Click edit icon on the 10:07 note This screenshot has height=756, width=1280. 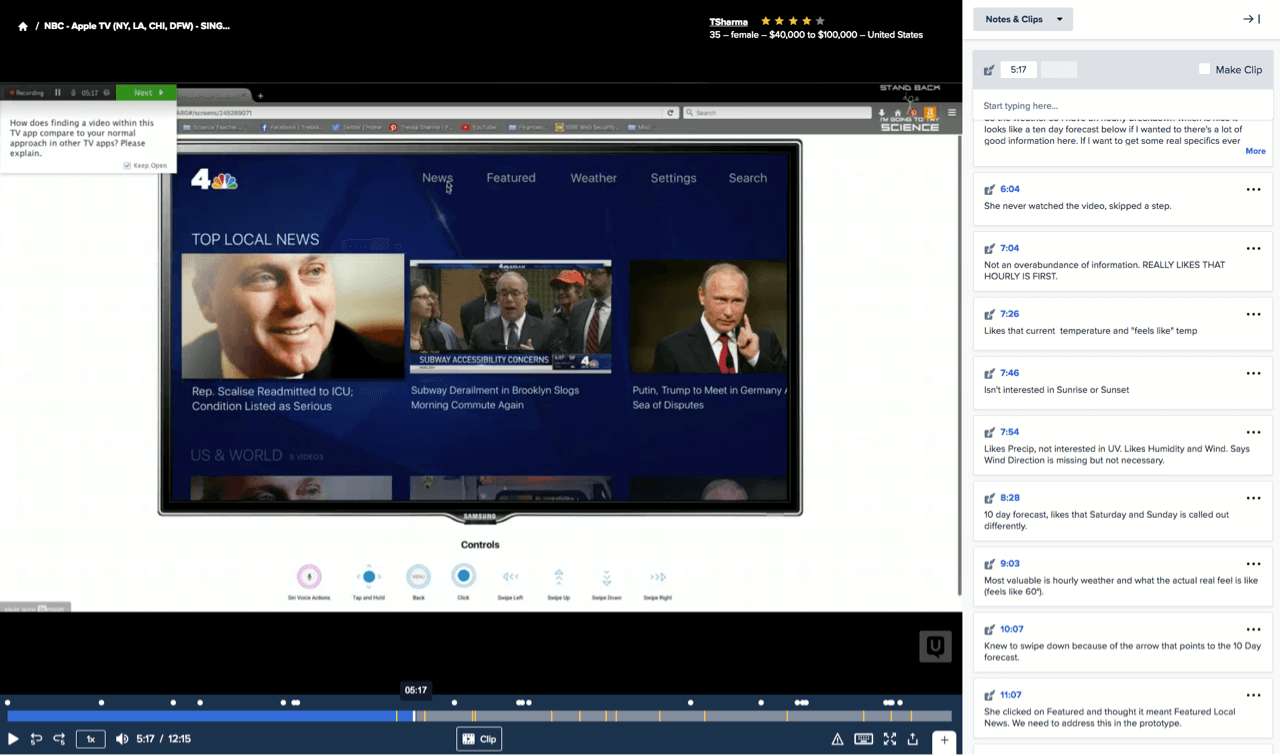(x=989, y=629)
